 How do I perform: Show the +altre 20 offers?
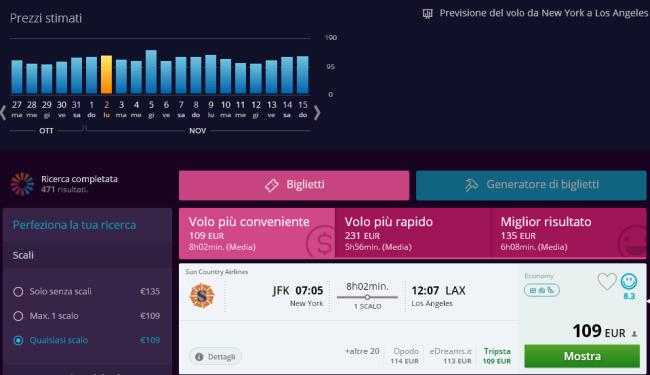point(362,351)
